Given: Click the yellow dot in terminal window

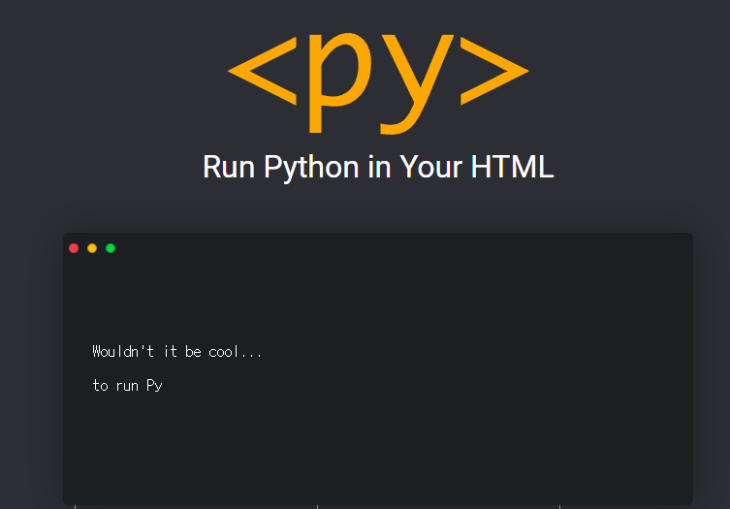Looking at the screenshot, I should [92, 248].
